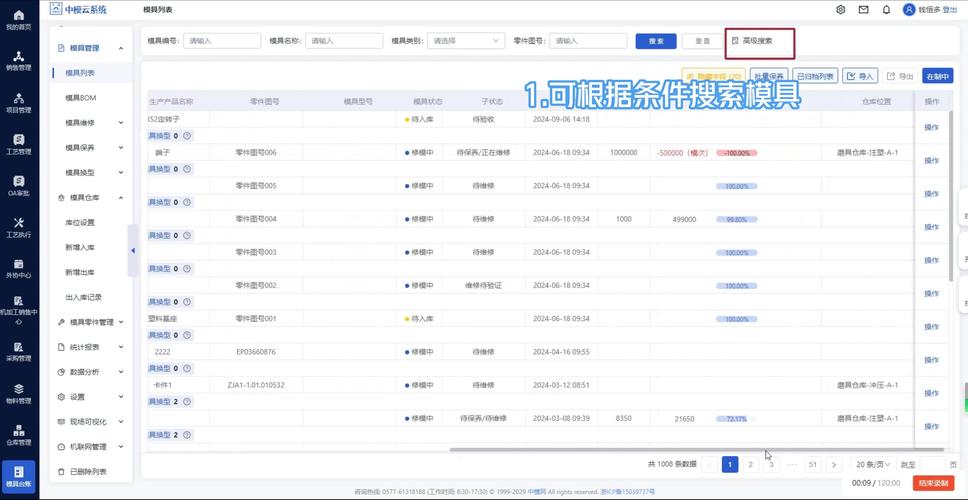Open the mail envelope icon

coord(864,10)
